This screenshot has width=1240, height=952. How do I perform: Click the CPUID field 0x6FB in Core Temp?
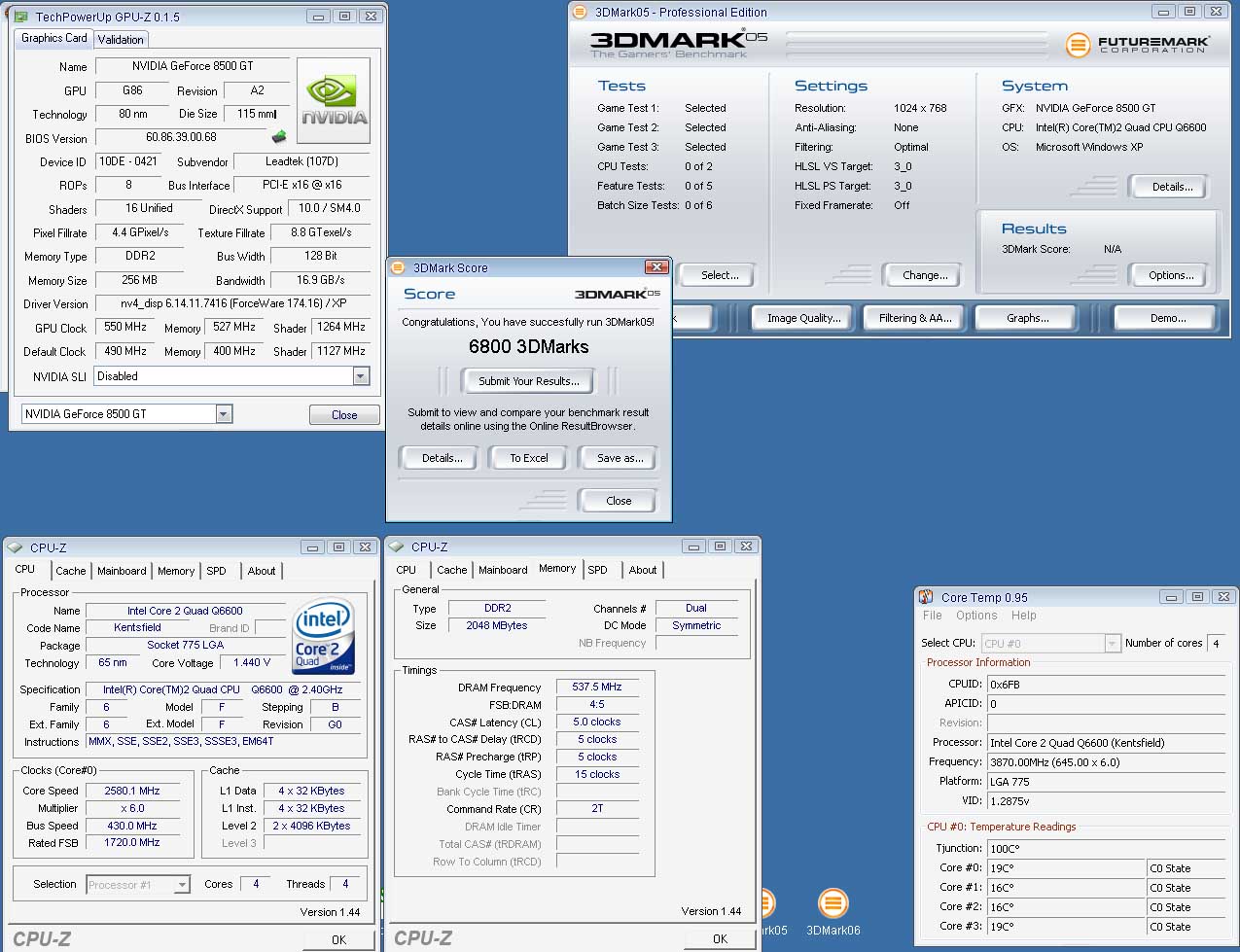pyautogui.click(x=1106, y=684)
